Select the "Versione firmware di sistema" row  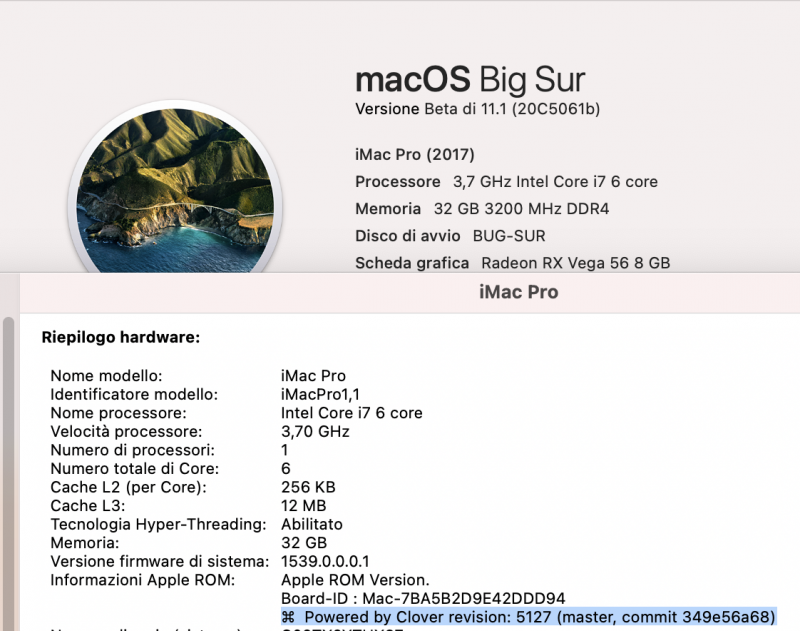[200, 561]
